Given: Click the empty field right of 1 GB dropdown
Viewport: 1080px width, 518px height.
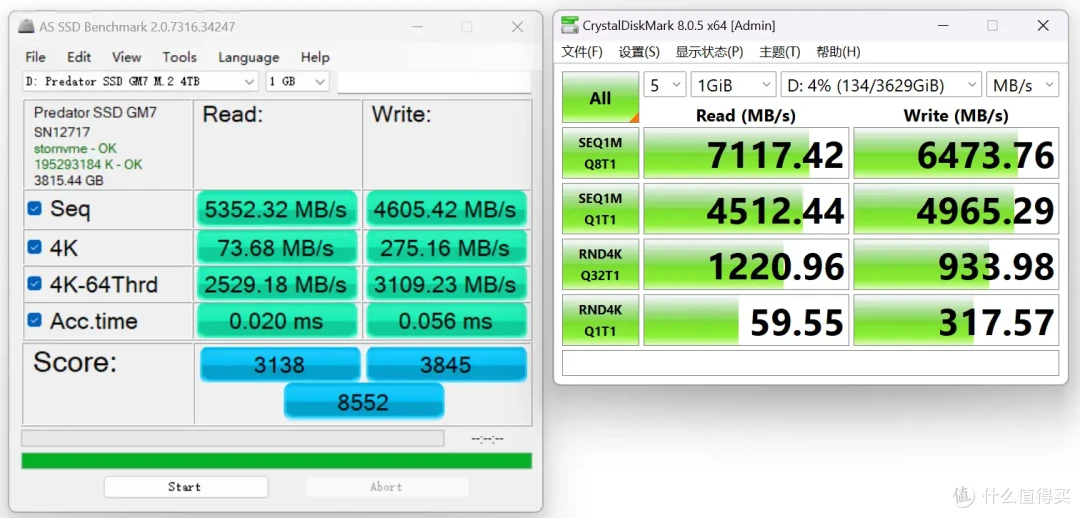Looking at the screenshot, I should (x=434, y=81).
